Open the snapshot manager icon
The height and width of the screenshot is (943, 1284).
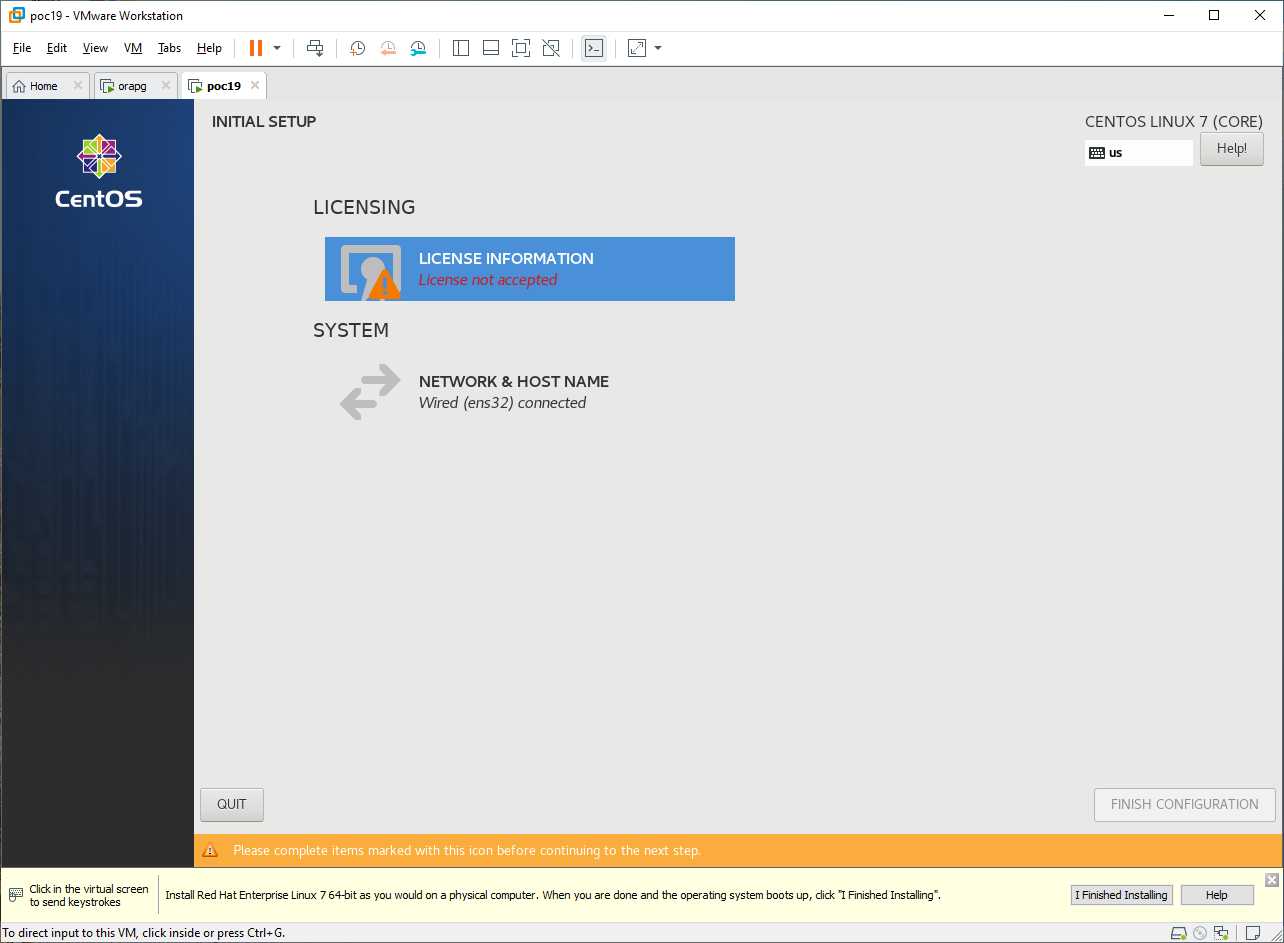click(418, 48)
